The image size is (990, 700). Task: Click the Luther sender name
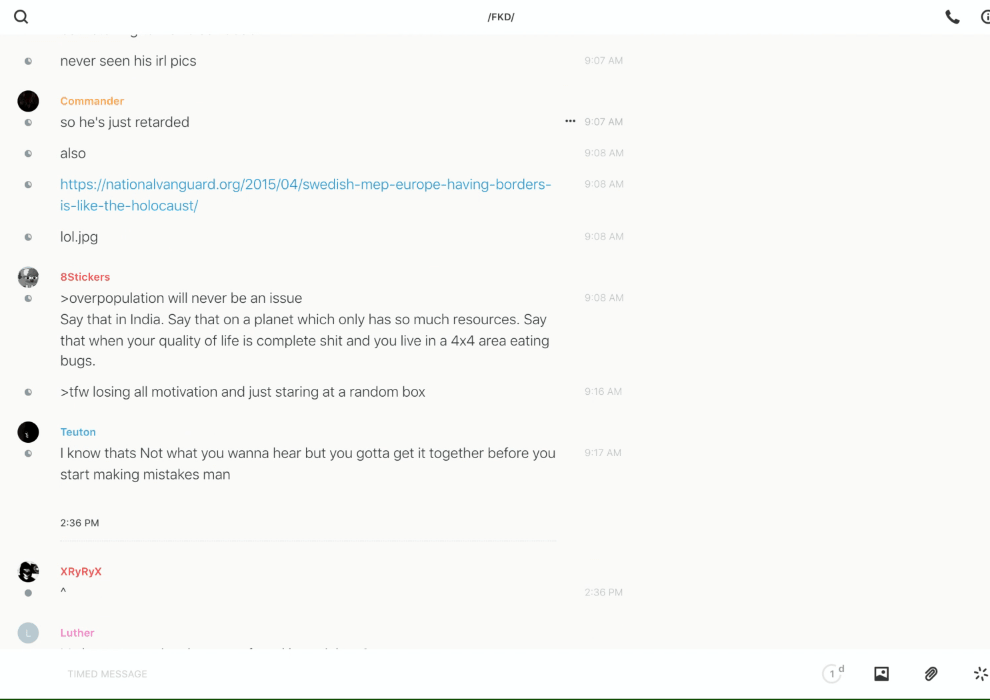pos(77,633)
